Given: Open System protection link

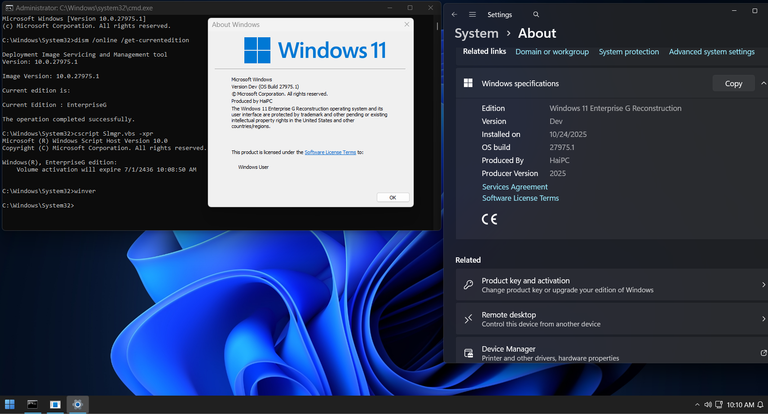Looking at the screenshot, I should (629, 52).
